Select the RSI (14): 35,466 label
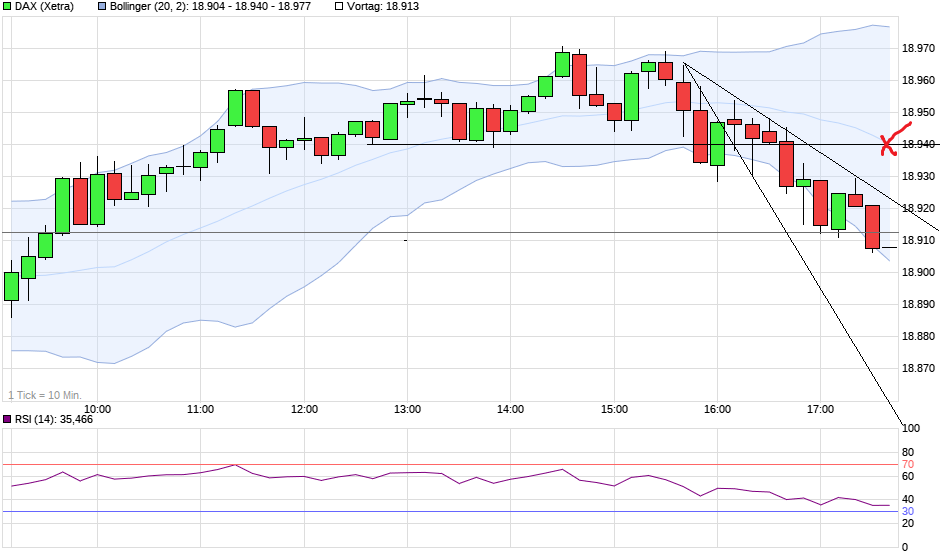940x557 pixels. coord(54,419)
